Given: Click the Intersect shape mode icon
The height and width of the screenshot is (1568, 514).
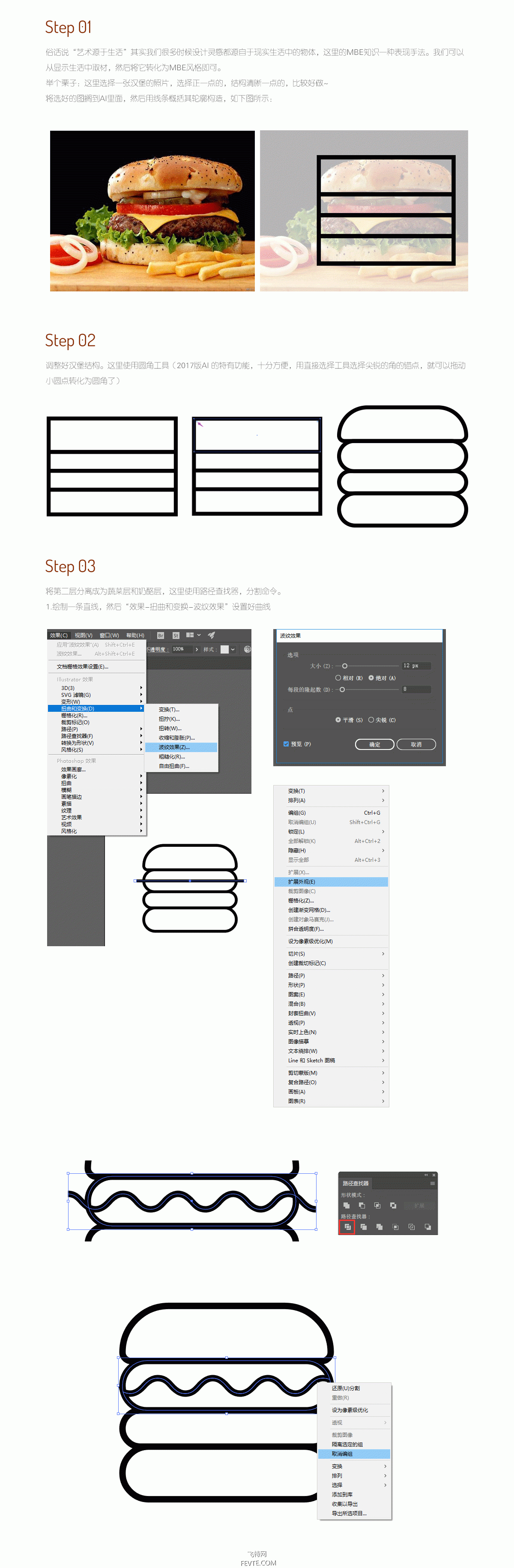Looking at the screenshot, I should pyautogui.click(x=377, y=1205).
